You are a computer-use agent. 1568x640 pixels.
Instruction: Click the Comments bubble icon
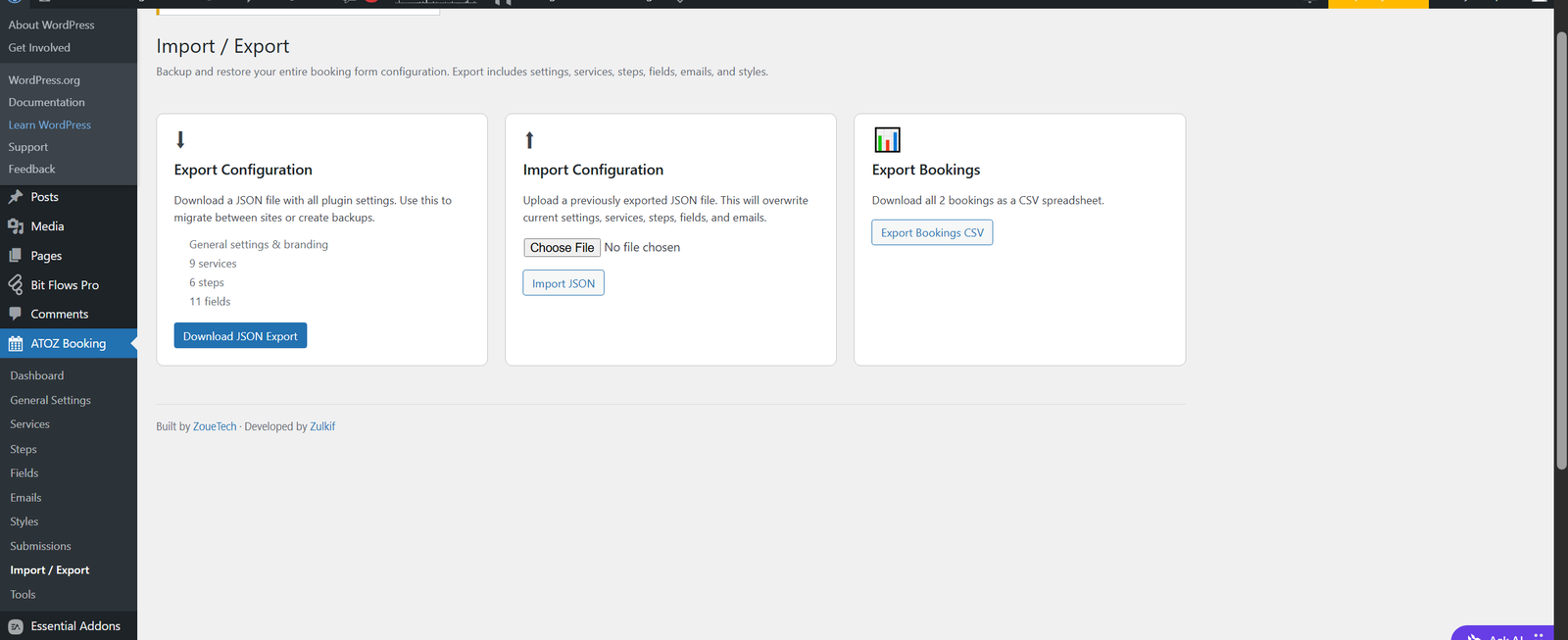[x=16, y=314]
